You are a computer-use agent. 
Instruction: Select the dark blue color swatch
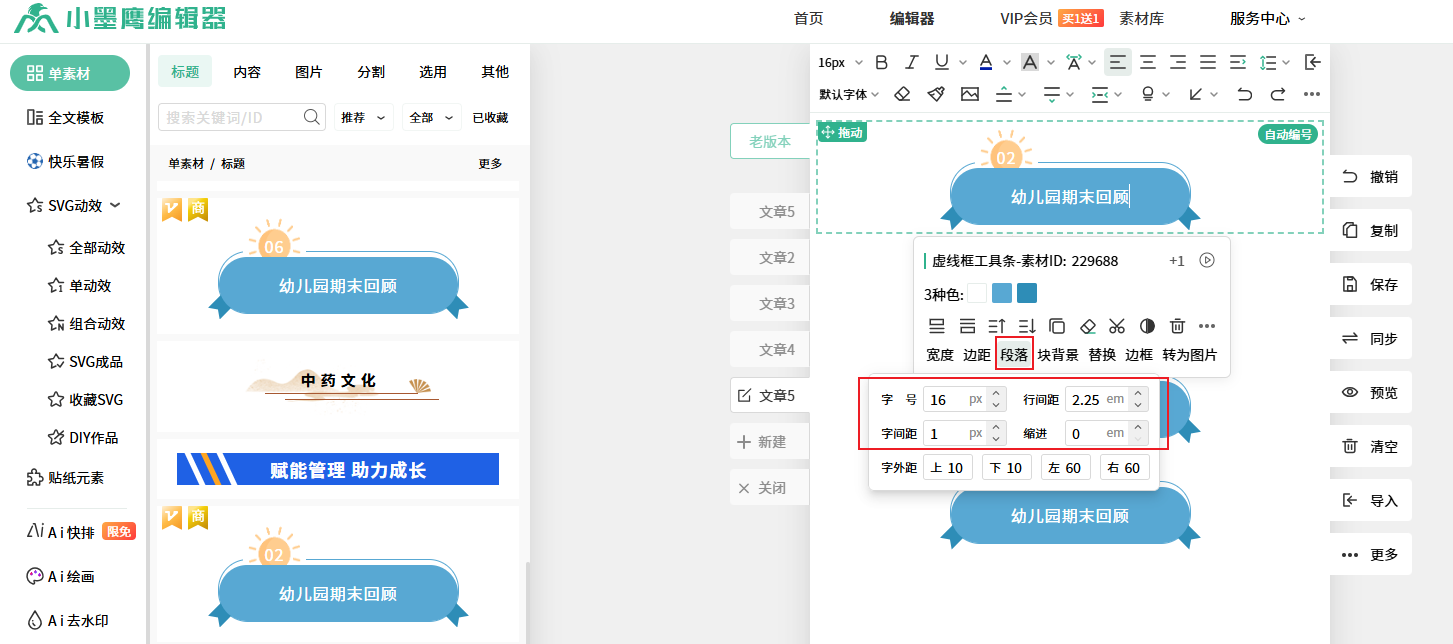(1027, 293)
